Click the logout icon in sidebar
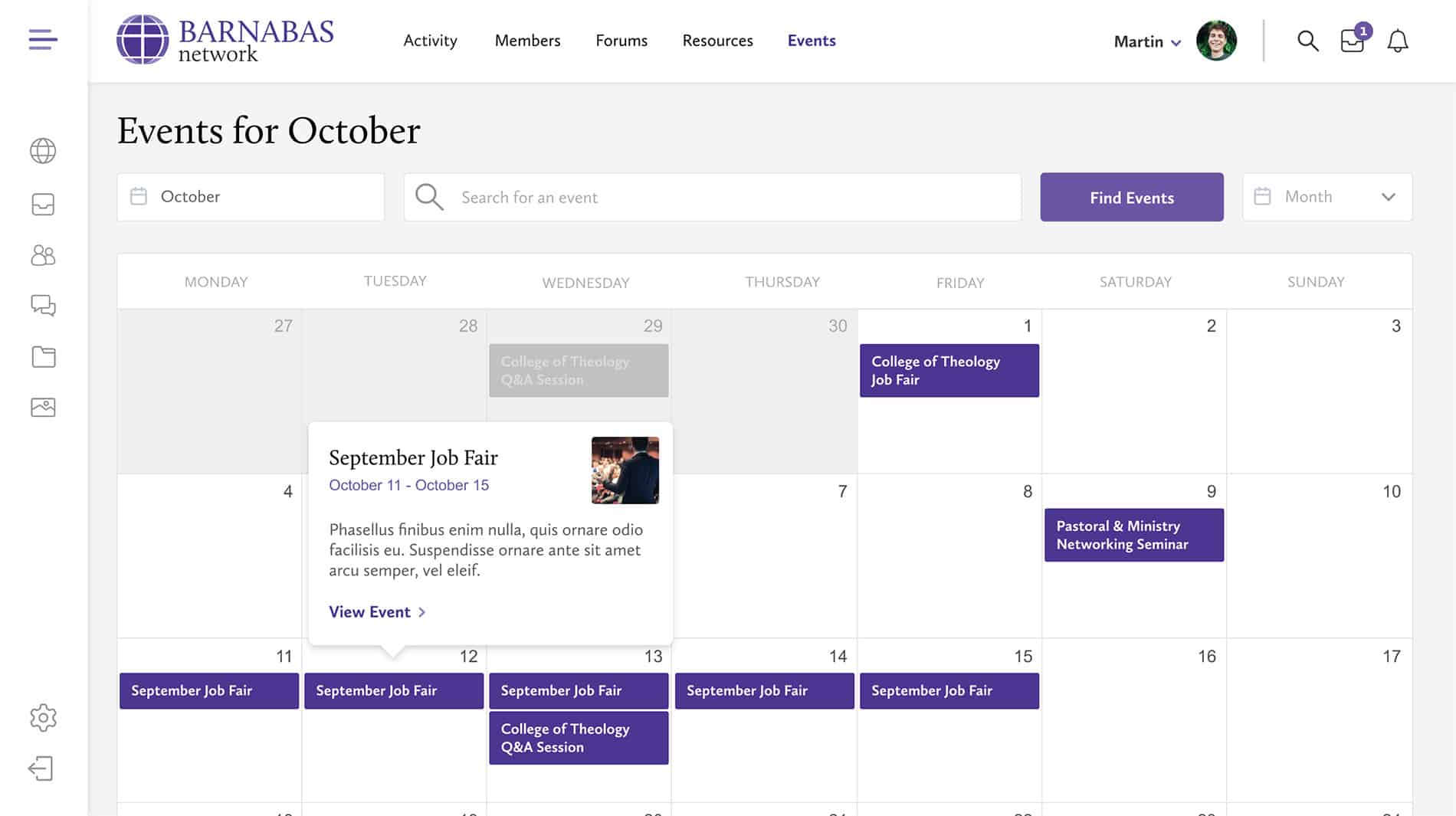Image resolution: width=1456 pixels, height=816 pixels. click(x=41, y=768)
